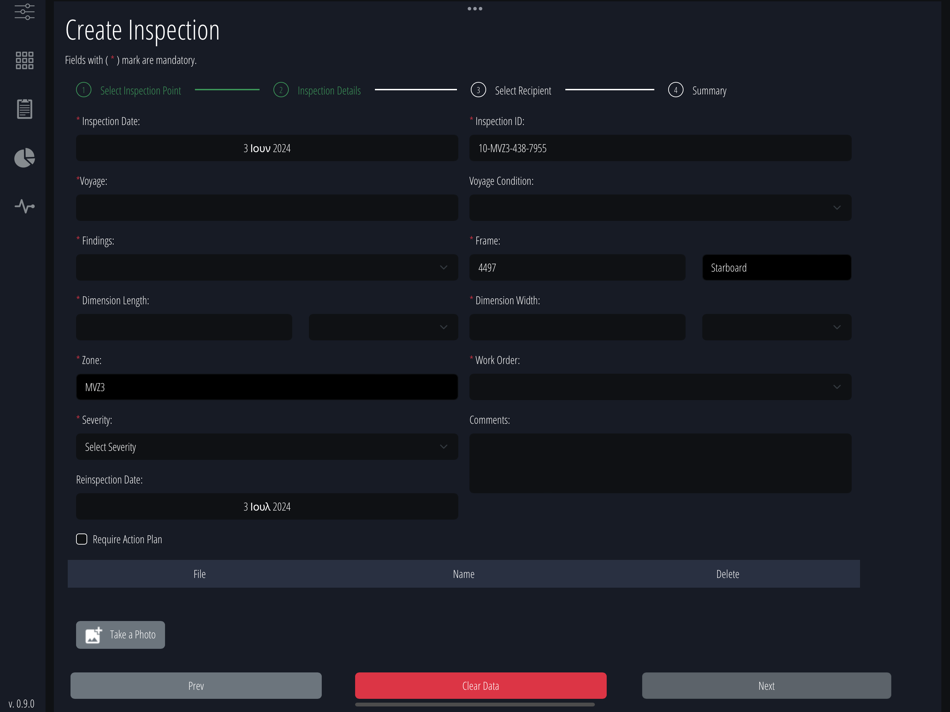
Task: Click the Frame number field 4497
Action: pos(577,267)
